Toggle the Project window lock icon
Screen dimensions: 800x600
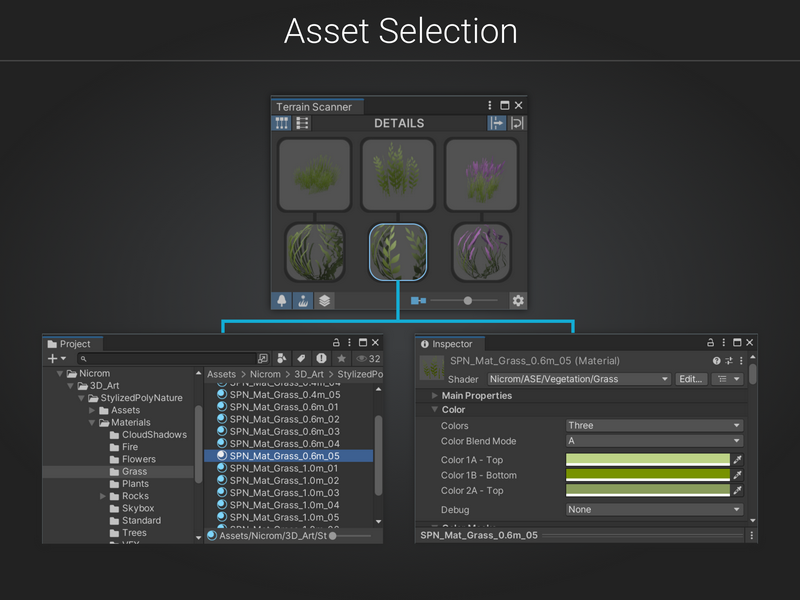click(336, 342)
